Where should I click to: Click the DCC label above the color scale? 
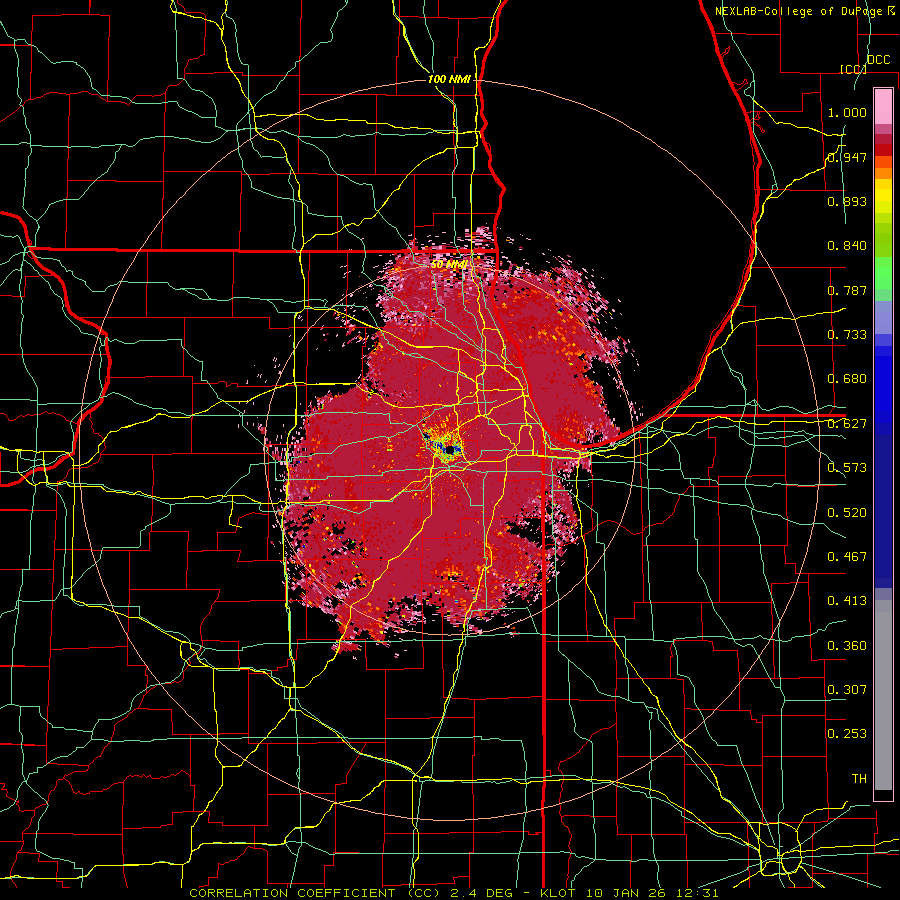[878, 59]
